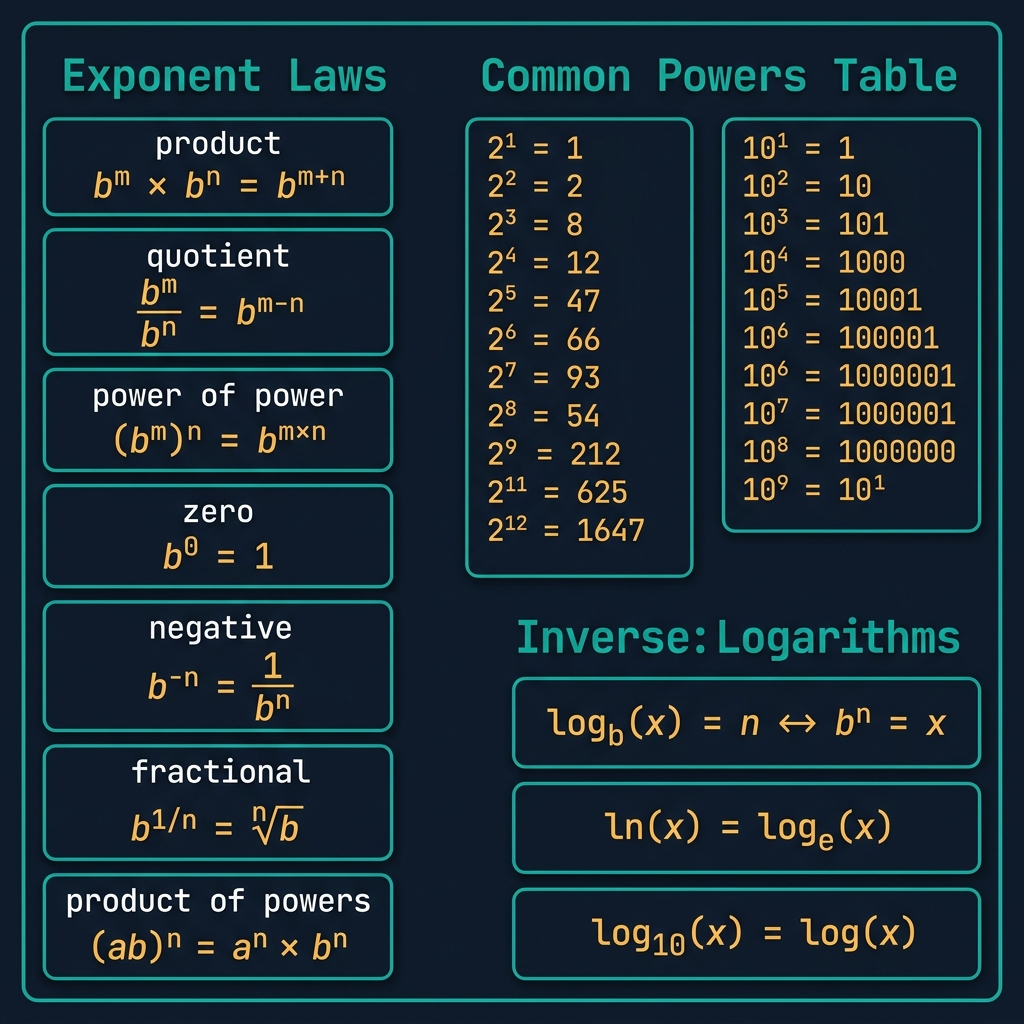Viewport: 1024px width, 1024px height.
Task: Click the row 10³ = 101
Action: click(x=816, y=224)
